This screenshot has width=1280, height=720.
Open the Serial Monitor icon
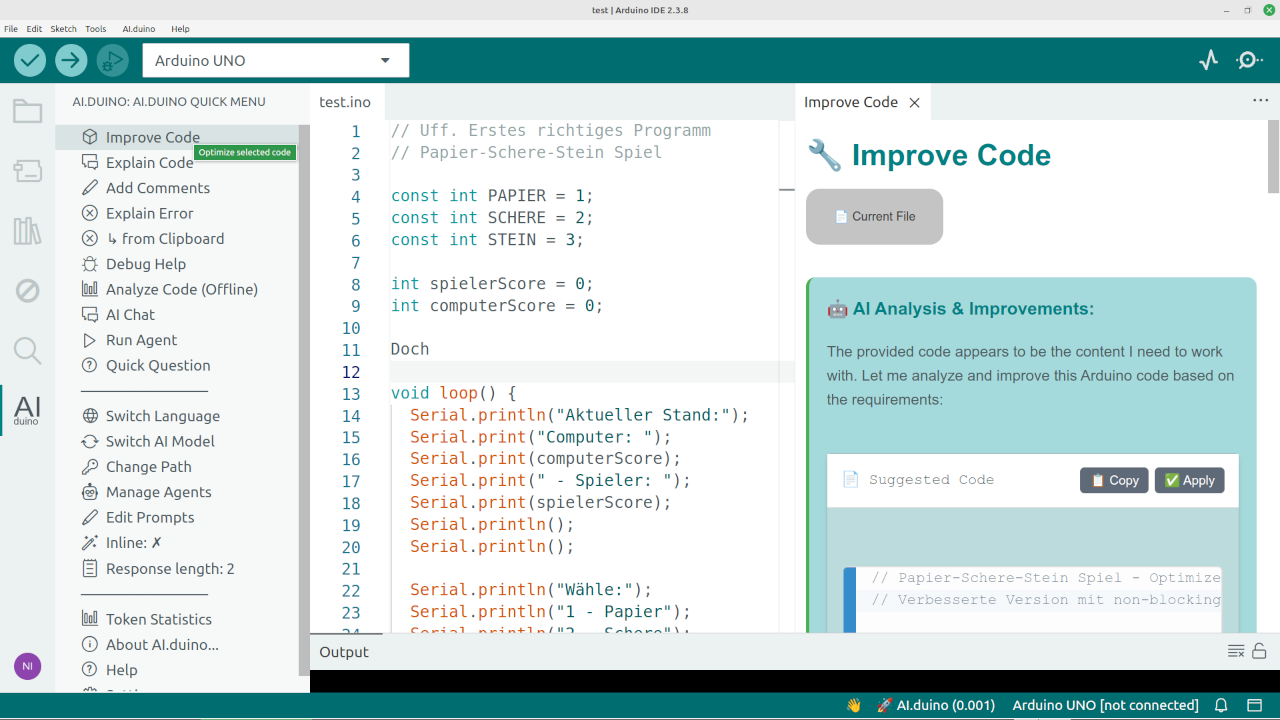pos(1249,60)
